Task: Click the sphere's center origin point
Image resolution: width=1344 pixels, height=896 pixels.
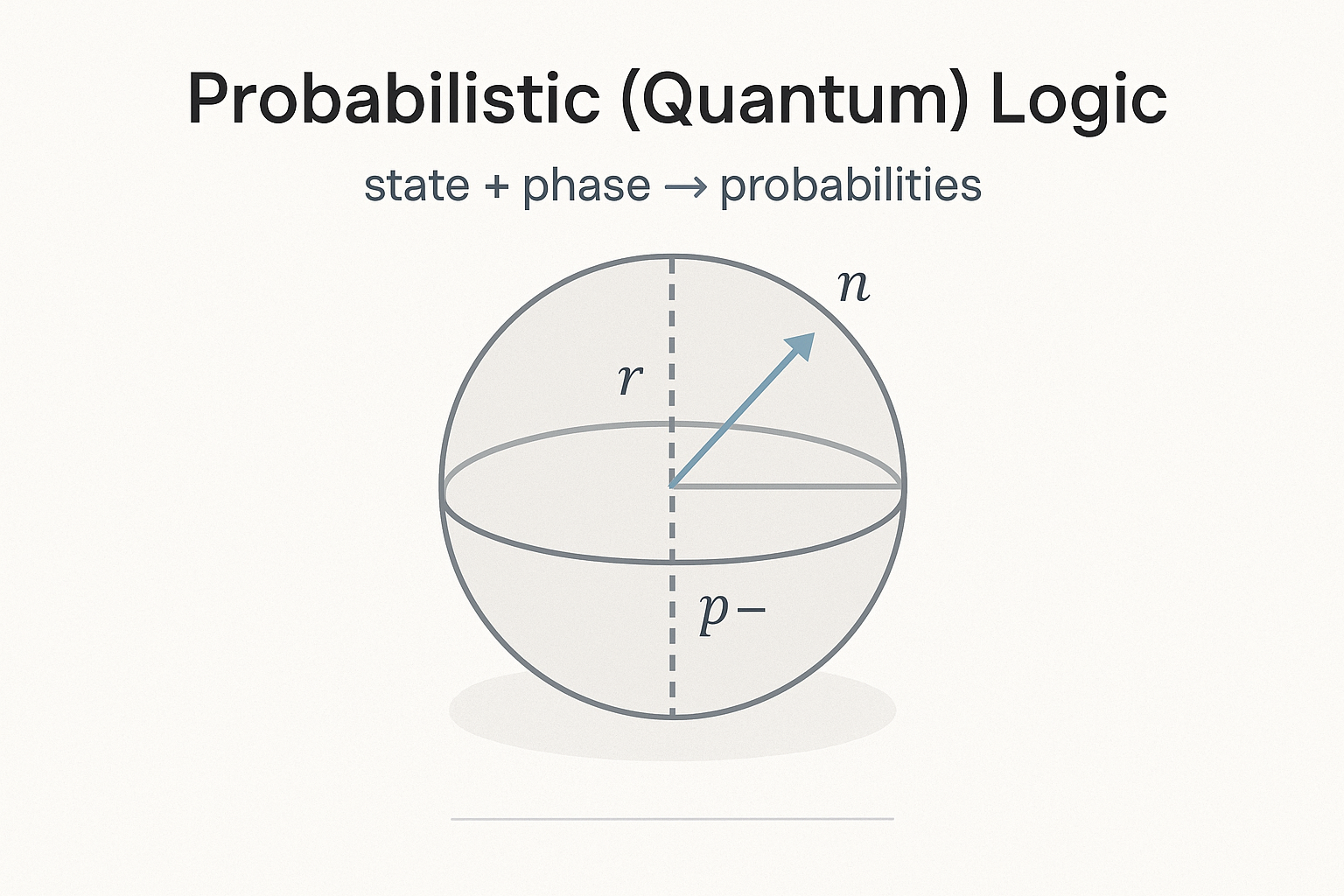Action: click(672, 486)
